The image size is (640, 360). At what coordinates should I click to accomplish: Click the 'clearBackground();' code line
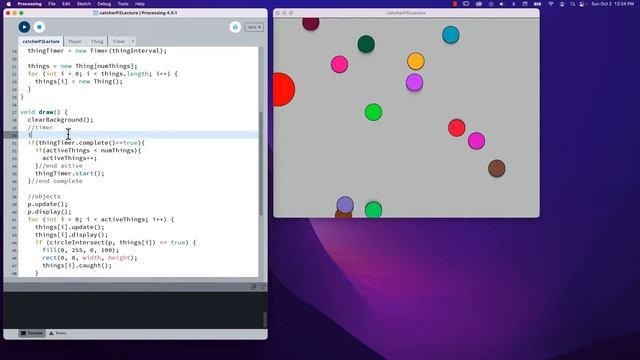[x=60, y=120]
